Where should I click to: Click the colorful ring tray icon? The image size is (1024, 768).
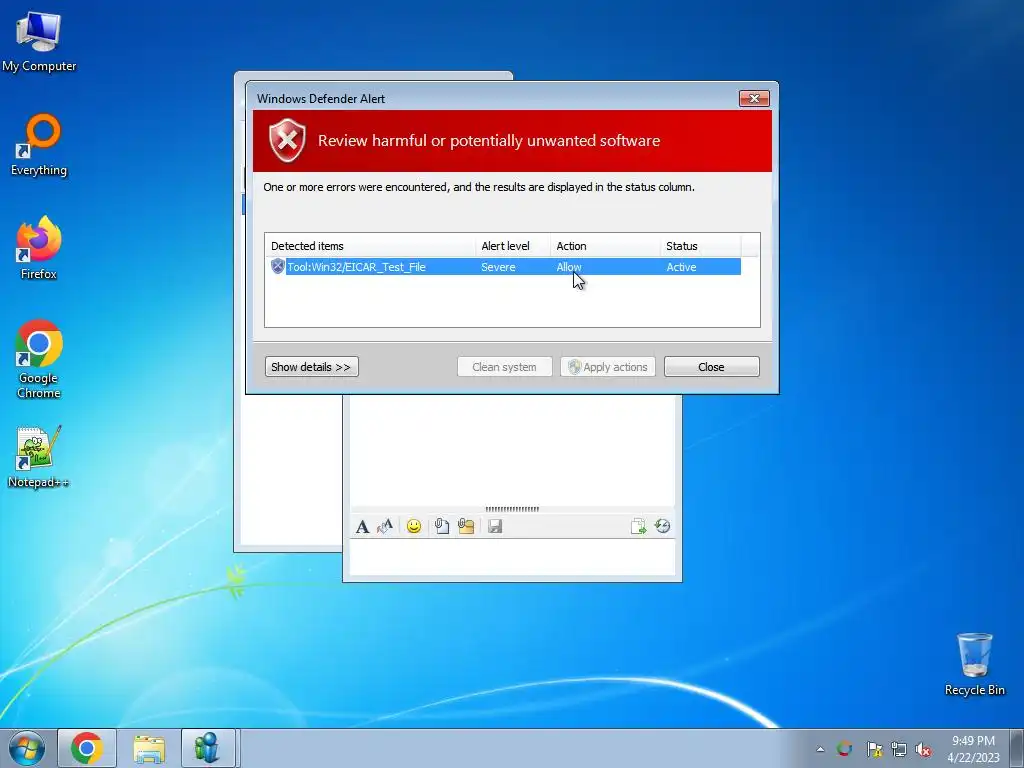(x=844, y=749)
